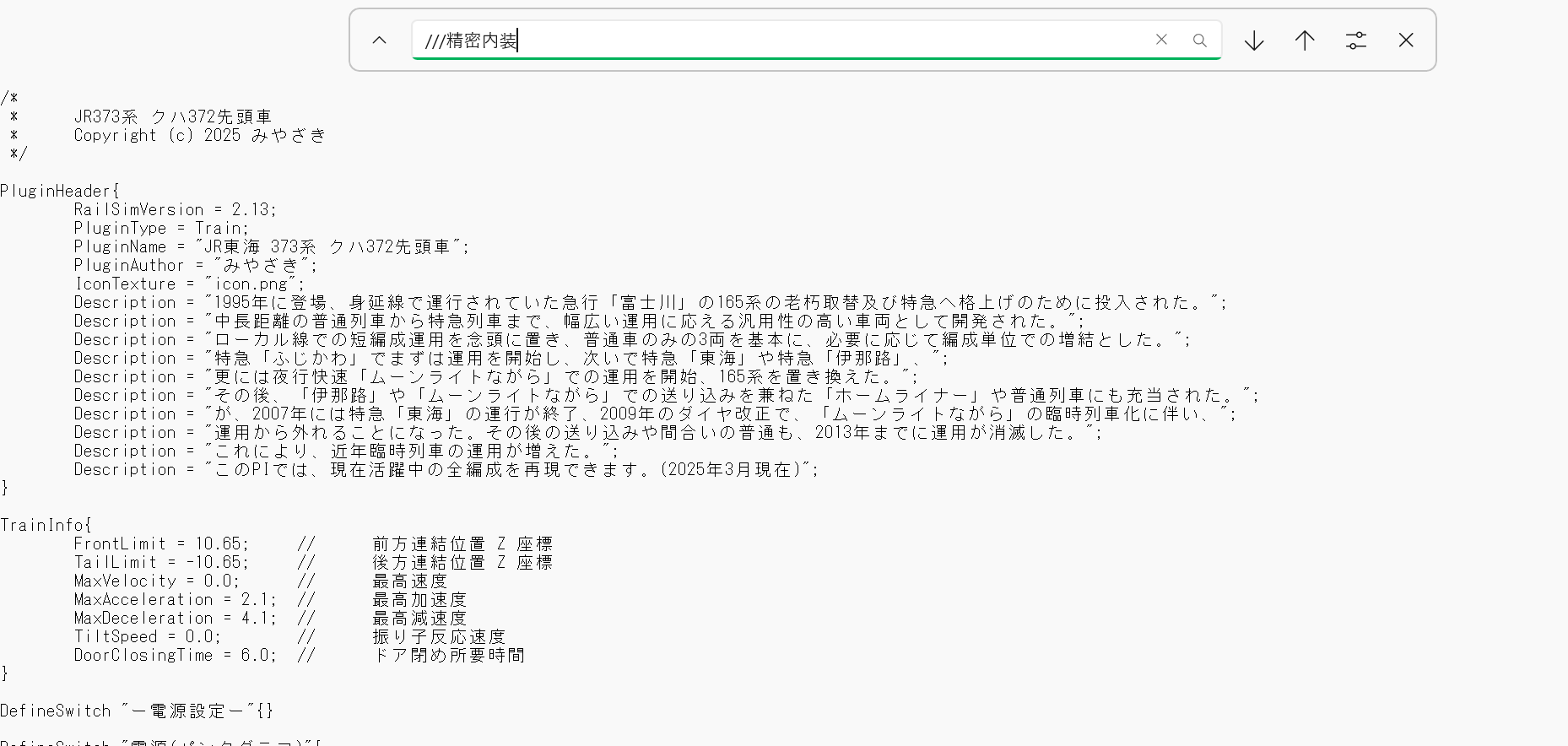
Task: Click the comment "ドア閉め所要時間"
Action: click(x=448, y=655)
